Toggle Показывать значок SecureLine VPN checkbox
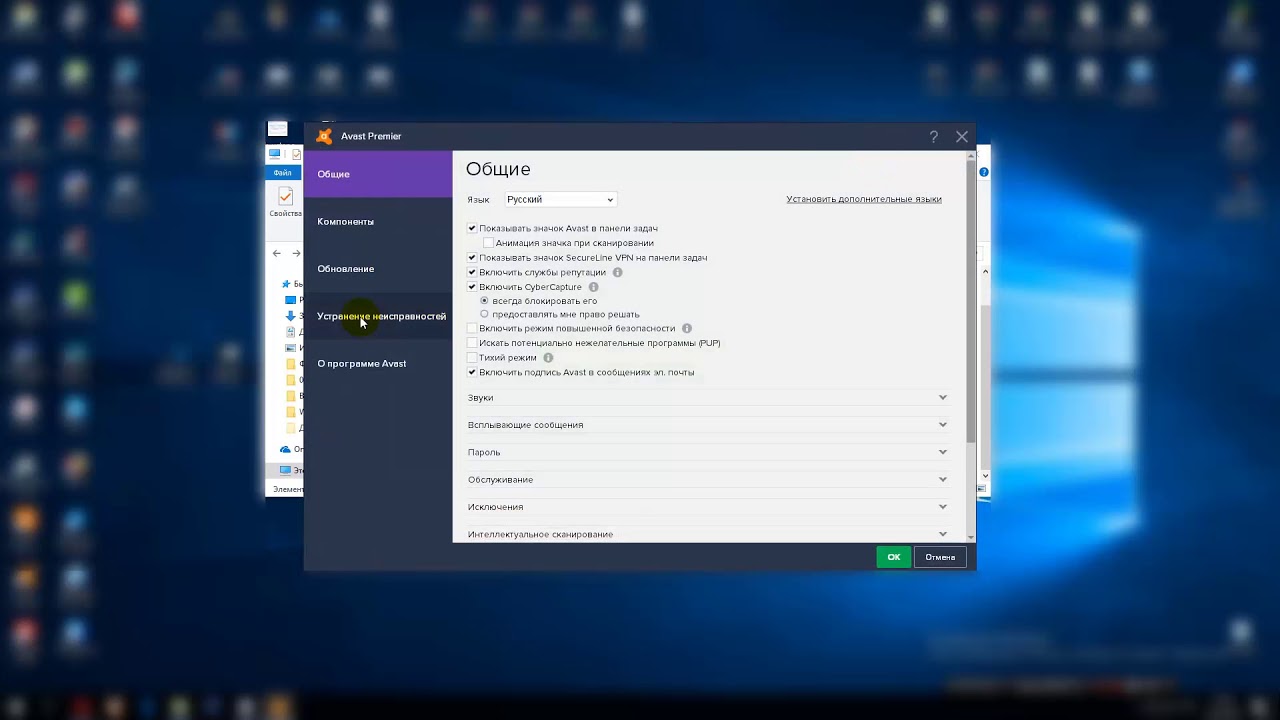This screenshot has width=1280, height=720. [472, 258]
